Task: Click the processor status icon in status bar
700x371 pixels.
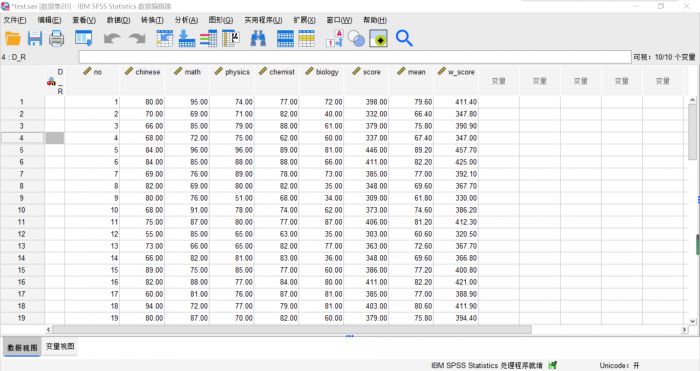Action: 553,365
